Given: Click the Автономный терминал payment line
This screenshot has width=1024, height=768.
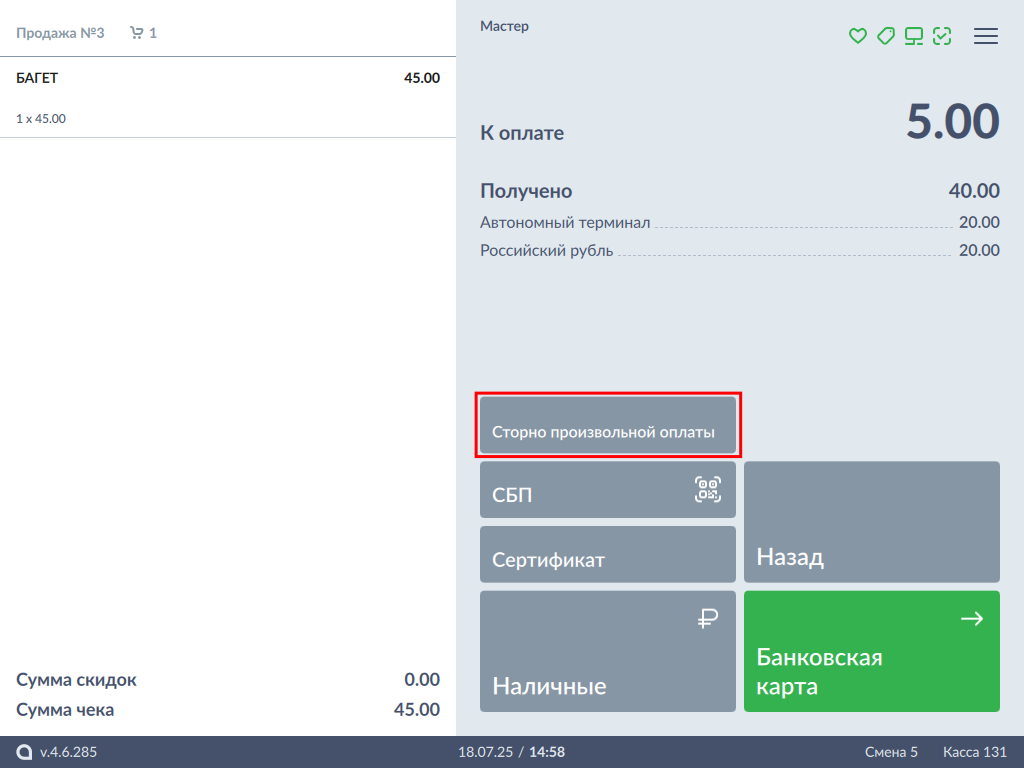Looking at the screenshot, I should [x=739, y=222].
